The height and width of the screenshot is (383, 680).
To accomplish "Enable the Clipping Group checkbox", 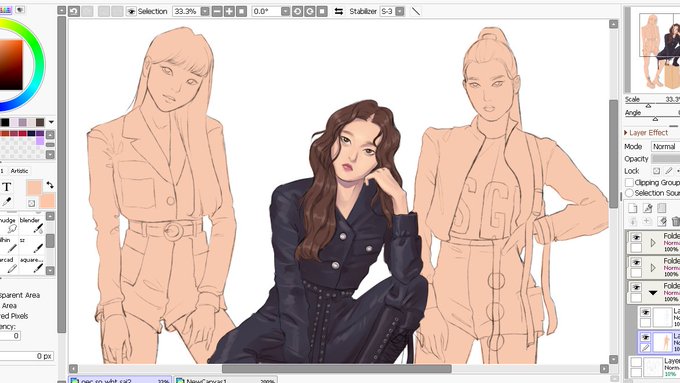I will click(629, 182).
